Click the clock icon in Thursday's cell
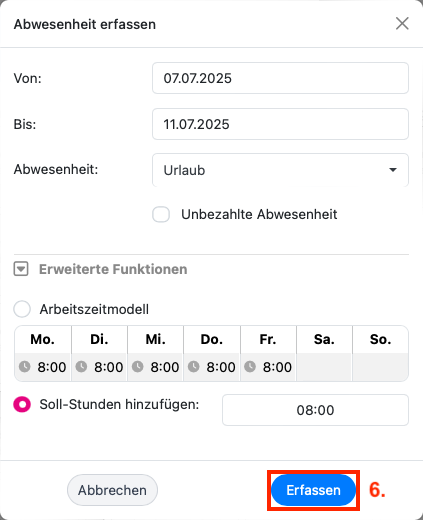 [194, 367]
